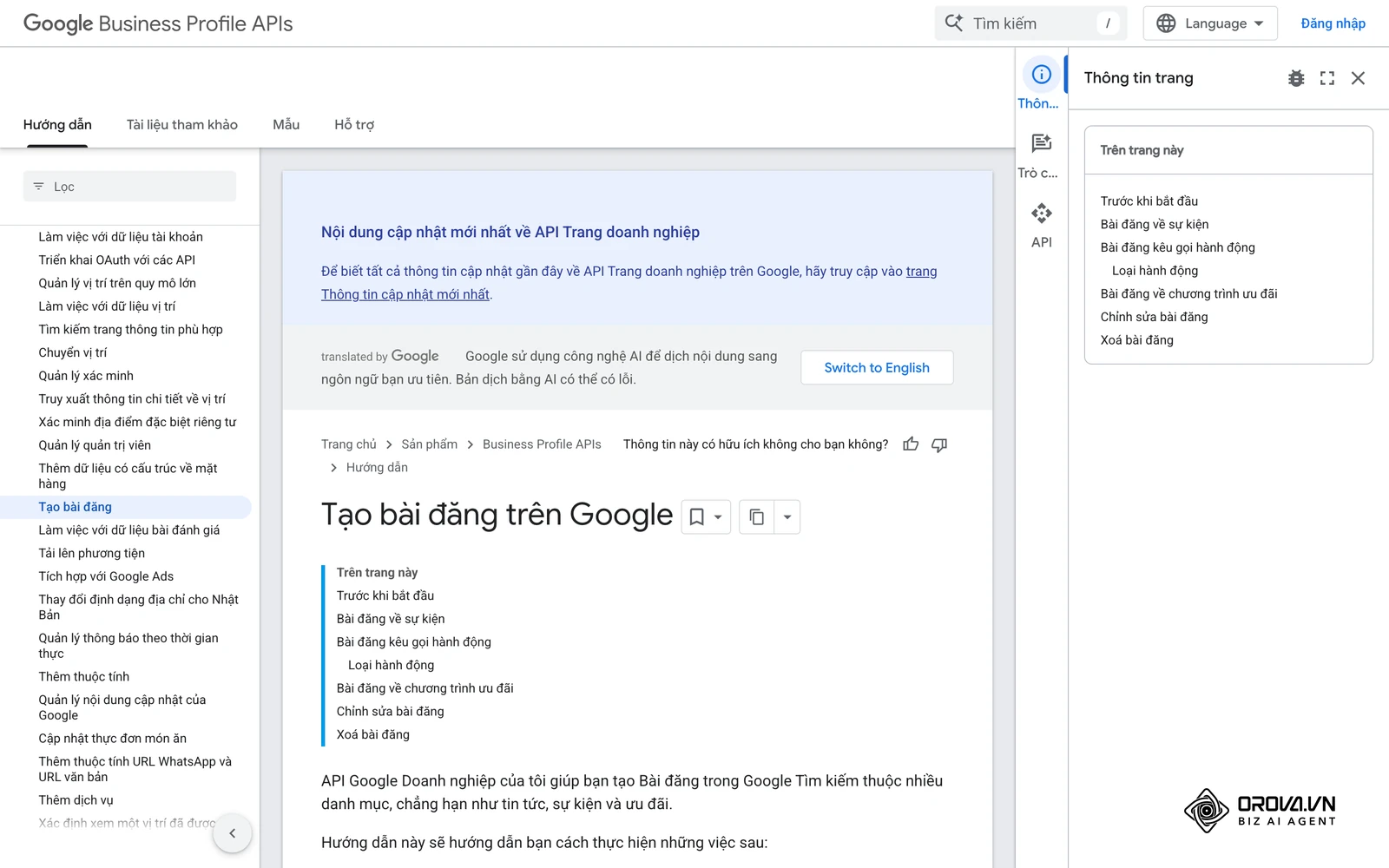
Task: Click the Lọc filter input
Action: (129, 187)
